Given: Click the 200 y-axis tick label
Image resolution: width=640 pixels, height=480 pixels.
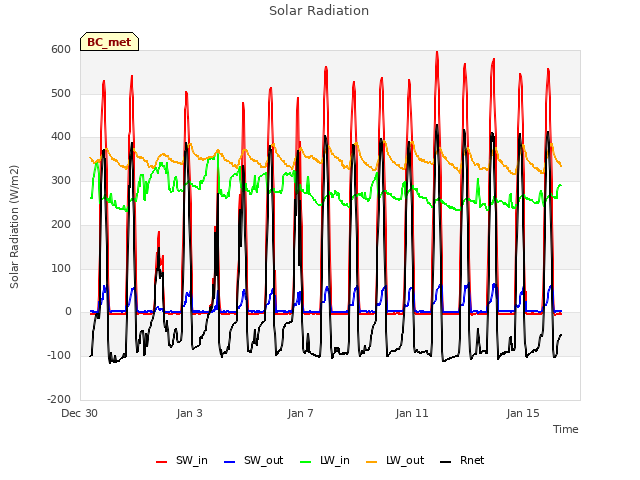Looking at the screenshot, I should click(61, 224).
